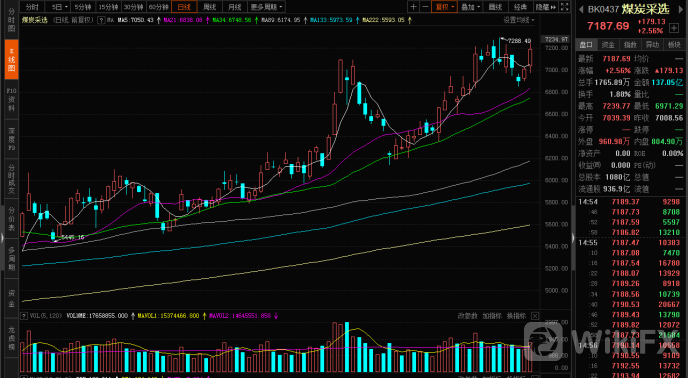Zoom in the chart with plus icon

tap(413, 7)
